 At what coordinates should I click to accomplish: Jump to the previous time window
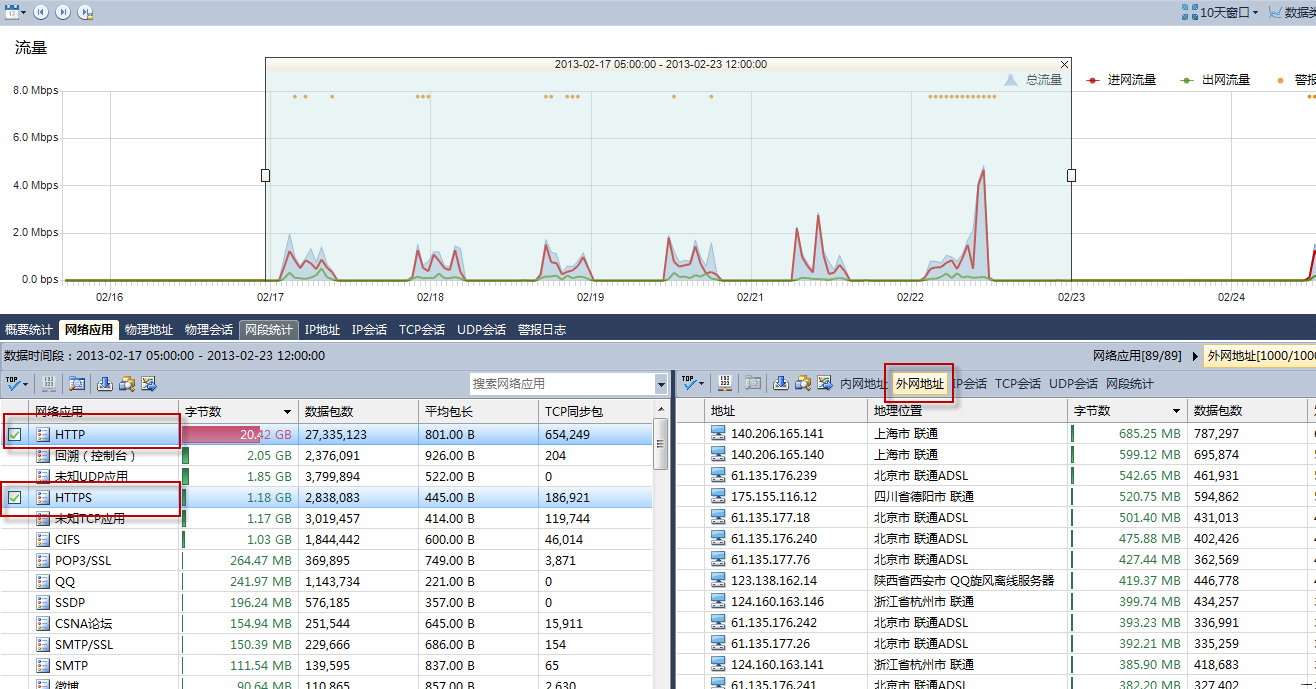[41, 12]
